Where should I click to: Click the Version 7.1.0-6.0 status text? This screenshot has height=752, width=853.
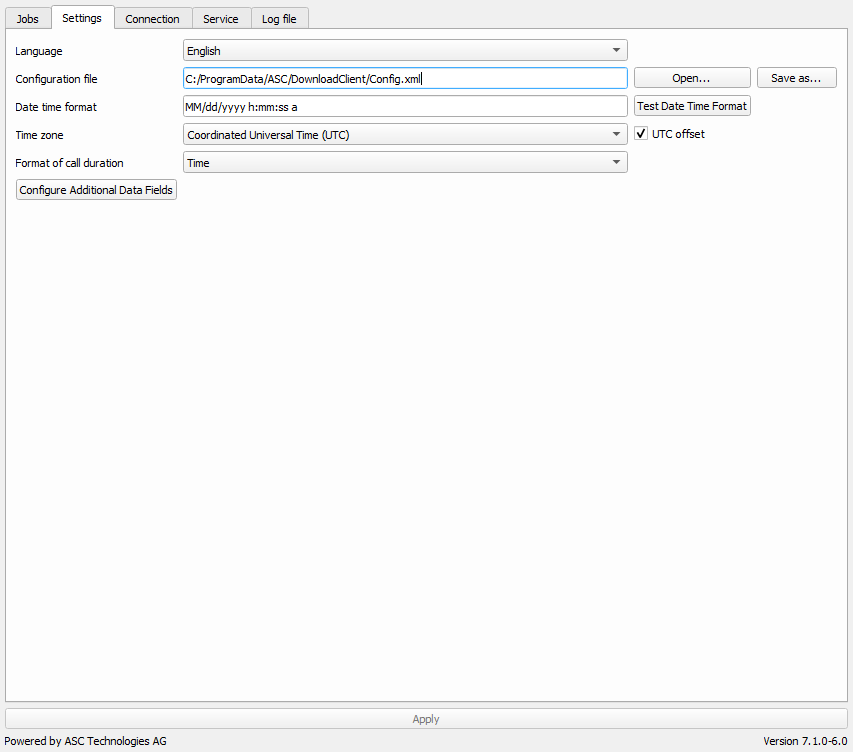(804, 741)
